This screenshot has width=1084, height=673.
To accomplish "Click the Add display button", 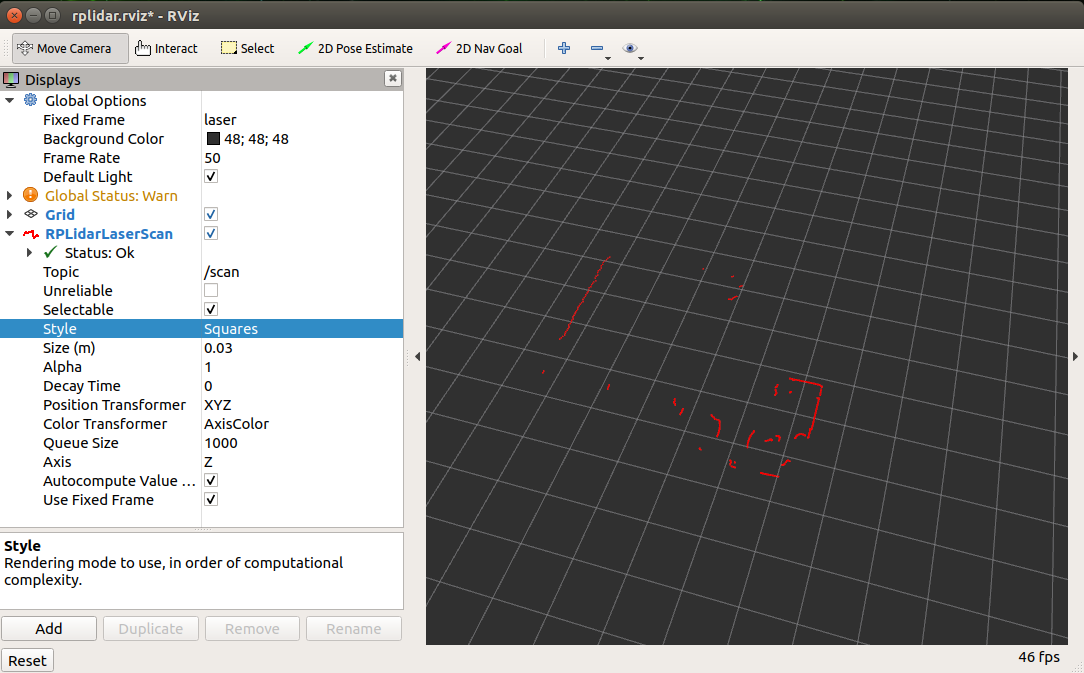I will 49,628.
